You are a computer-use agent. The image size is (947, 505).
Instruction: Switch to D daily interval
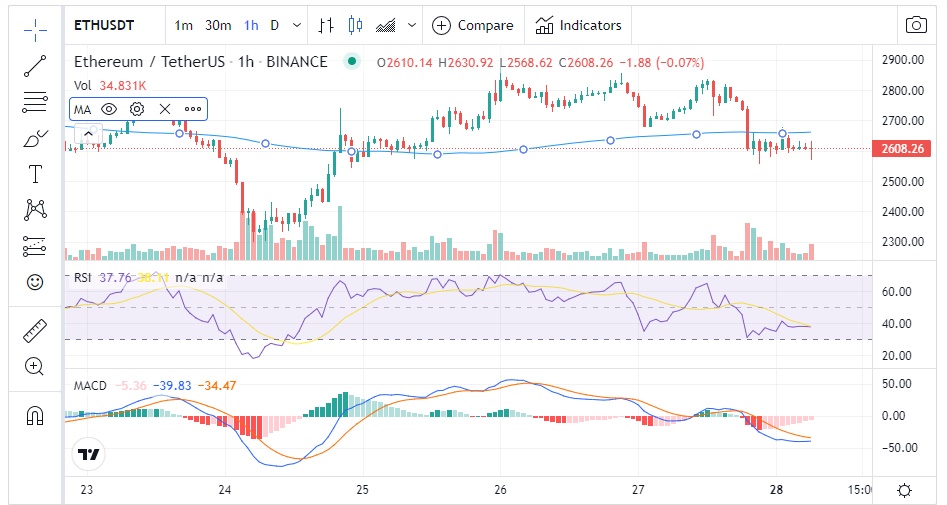coord(274,25)
